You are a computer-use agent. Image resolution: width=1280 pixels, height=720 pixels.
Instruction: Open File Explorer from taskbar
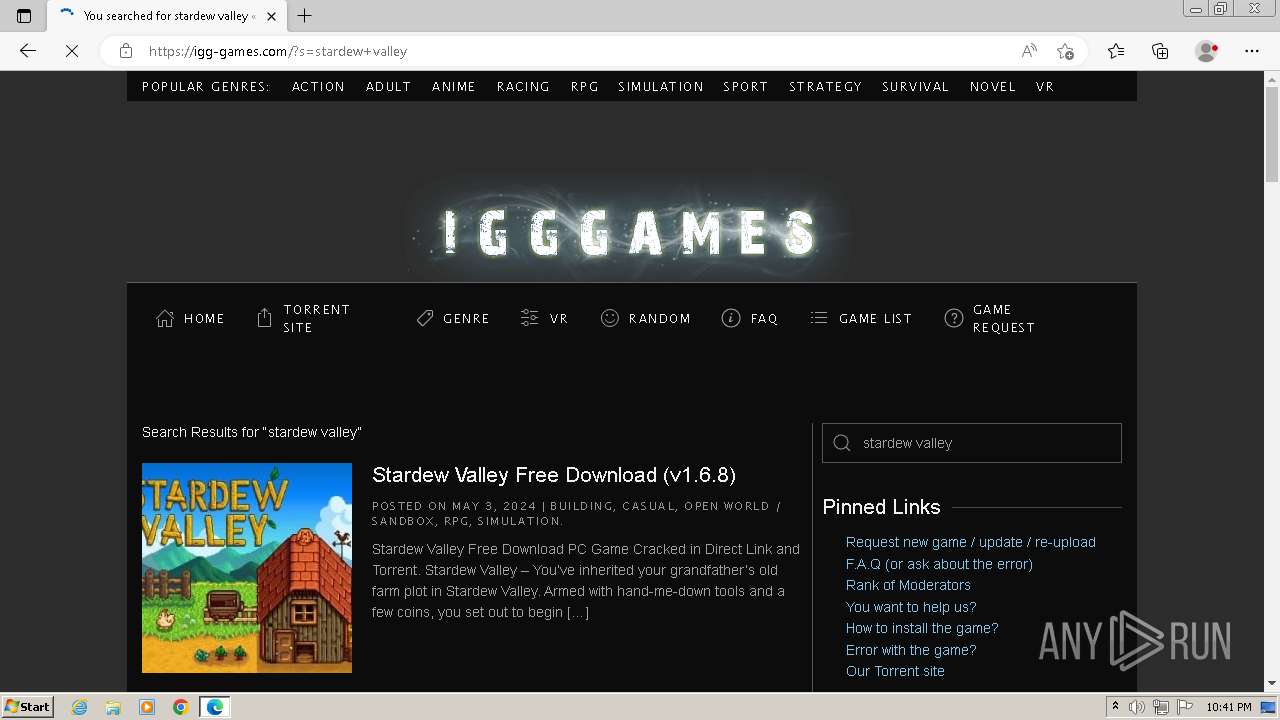113,707
